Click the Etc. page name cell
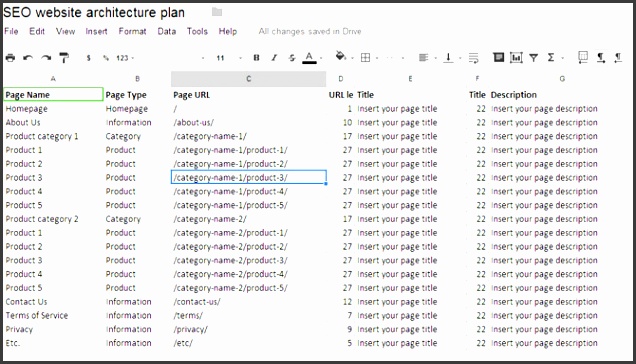636x364 pixels. (x=53, y=343)
